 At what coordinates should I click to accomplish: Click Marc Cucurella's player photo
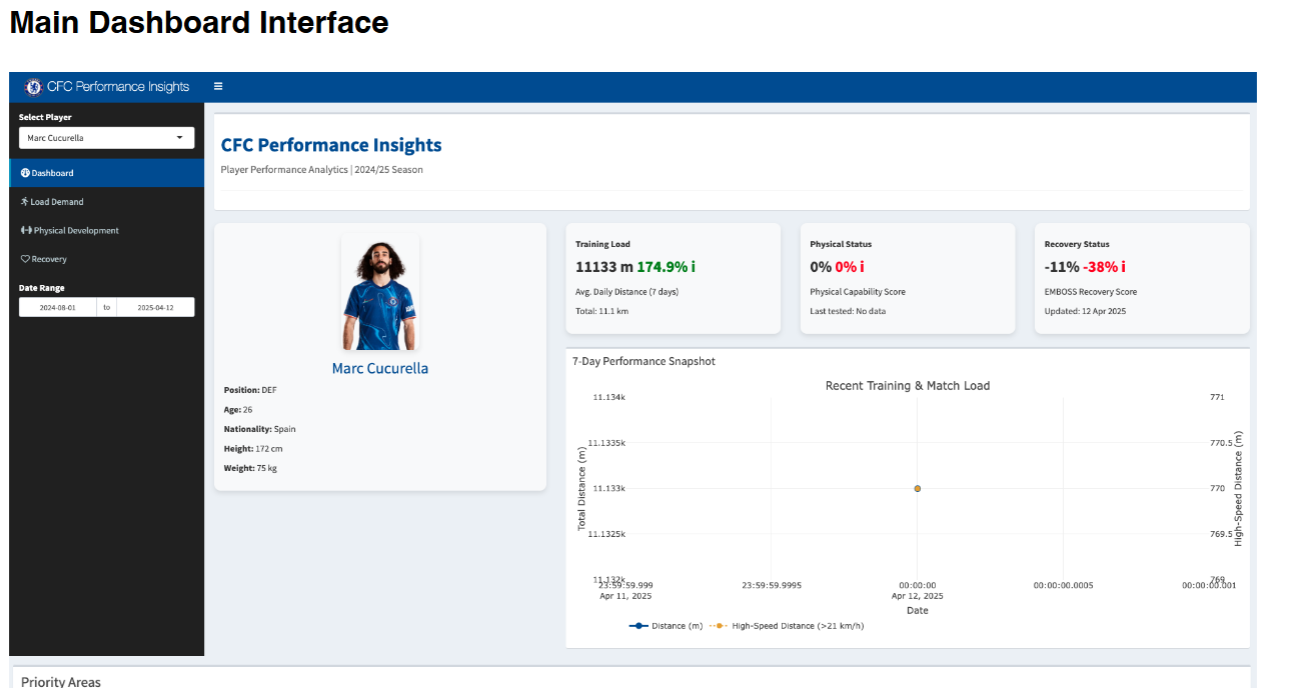380,293
